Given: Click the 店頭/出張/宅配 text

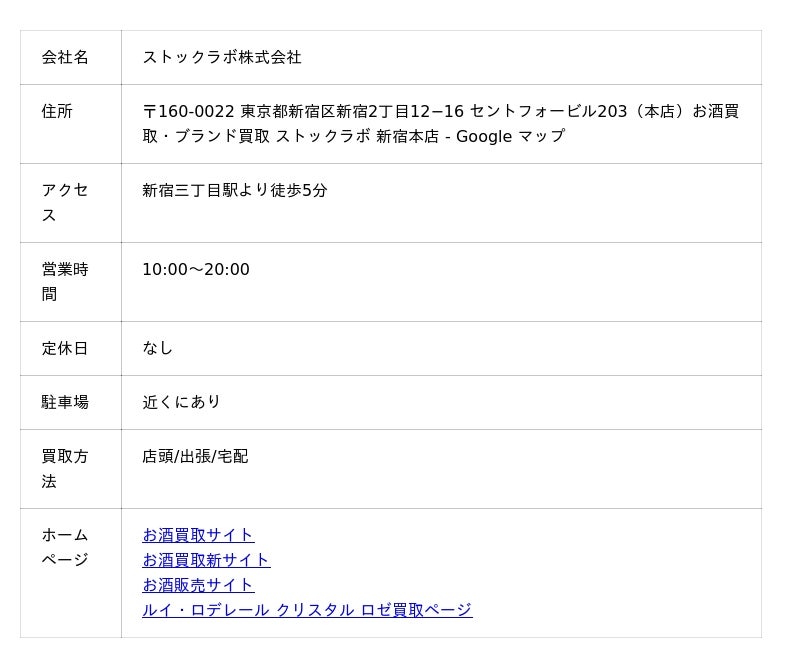Looking at the screenshot, I should pyautogui.click(x=195, y=457).
